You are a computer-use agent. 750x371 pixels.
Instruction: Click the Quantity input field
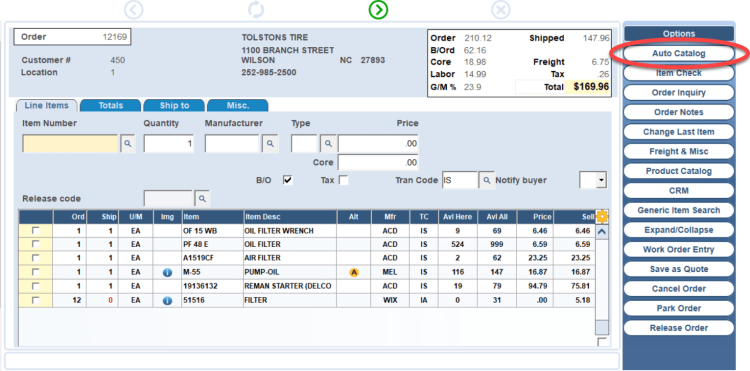(169, 143)
